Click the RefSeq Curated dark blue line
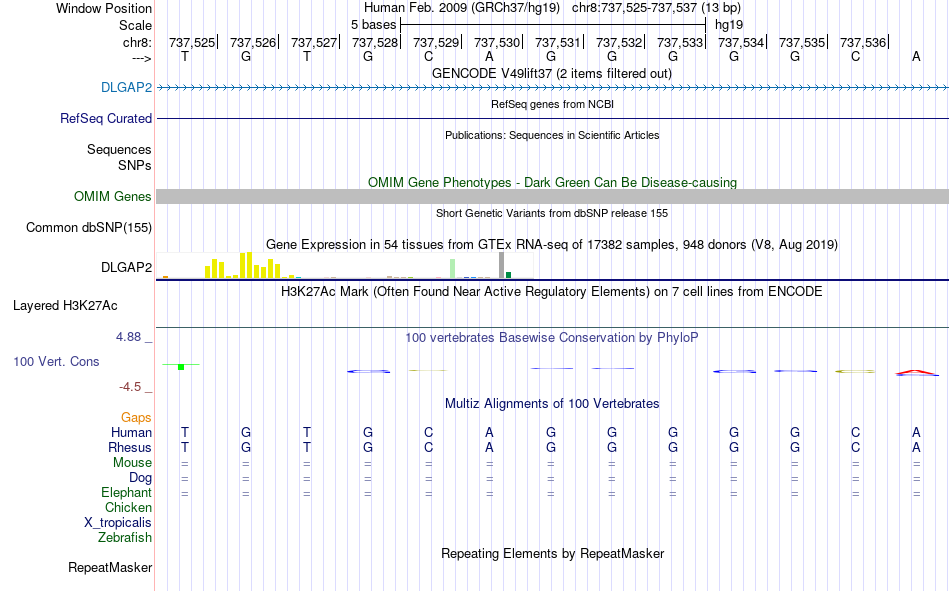This screenshot has width=950, height=591. click(552, 118)
